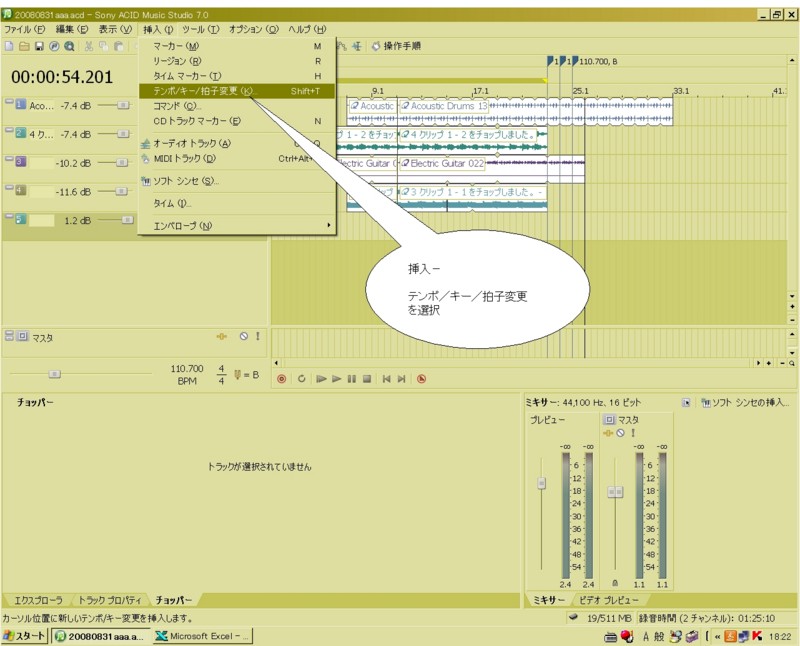Click the Pause button in the transport
Screen dimensions: 800x646
(352, 379)
